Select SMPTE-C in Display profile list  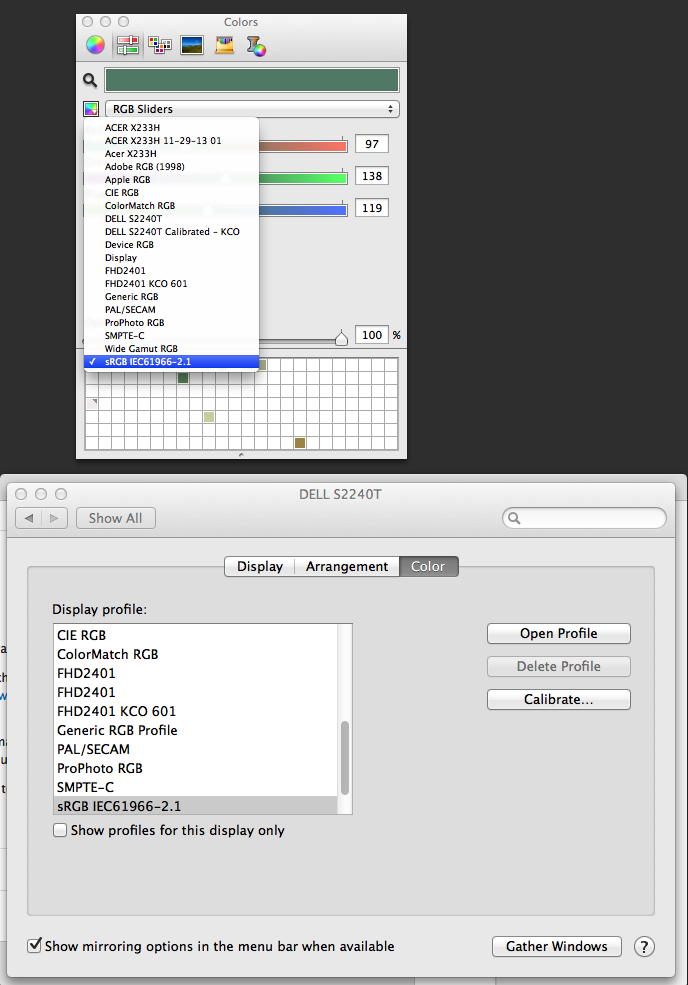click(196, 787)
